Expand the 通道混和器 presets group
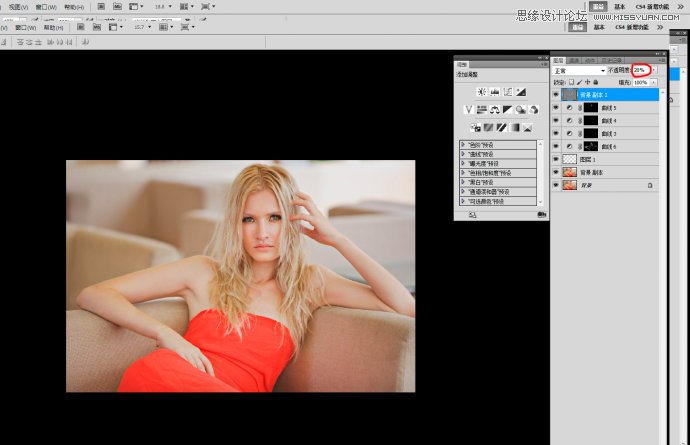 [x=463, y=192]
